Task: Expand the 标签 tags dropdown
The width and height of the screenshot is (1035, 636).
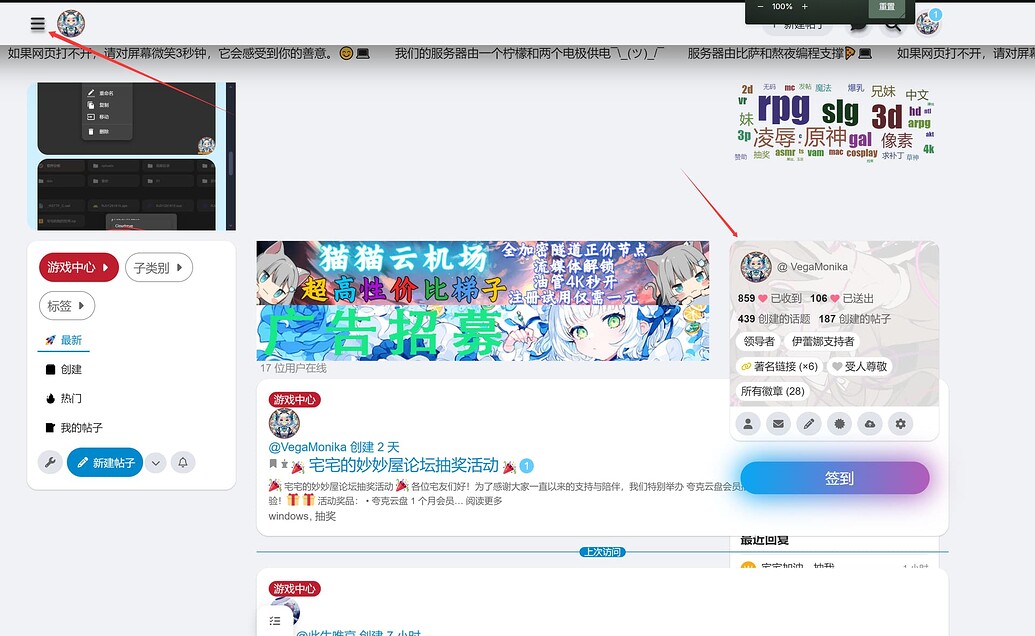Action: click(x=66, y=305)
